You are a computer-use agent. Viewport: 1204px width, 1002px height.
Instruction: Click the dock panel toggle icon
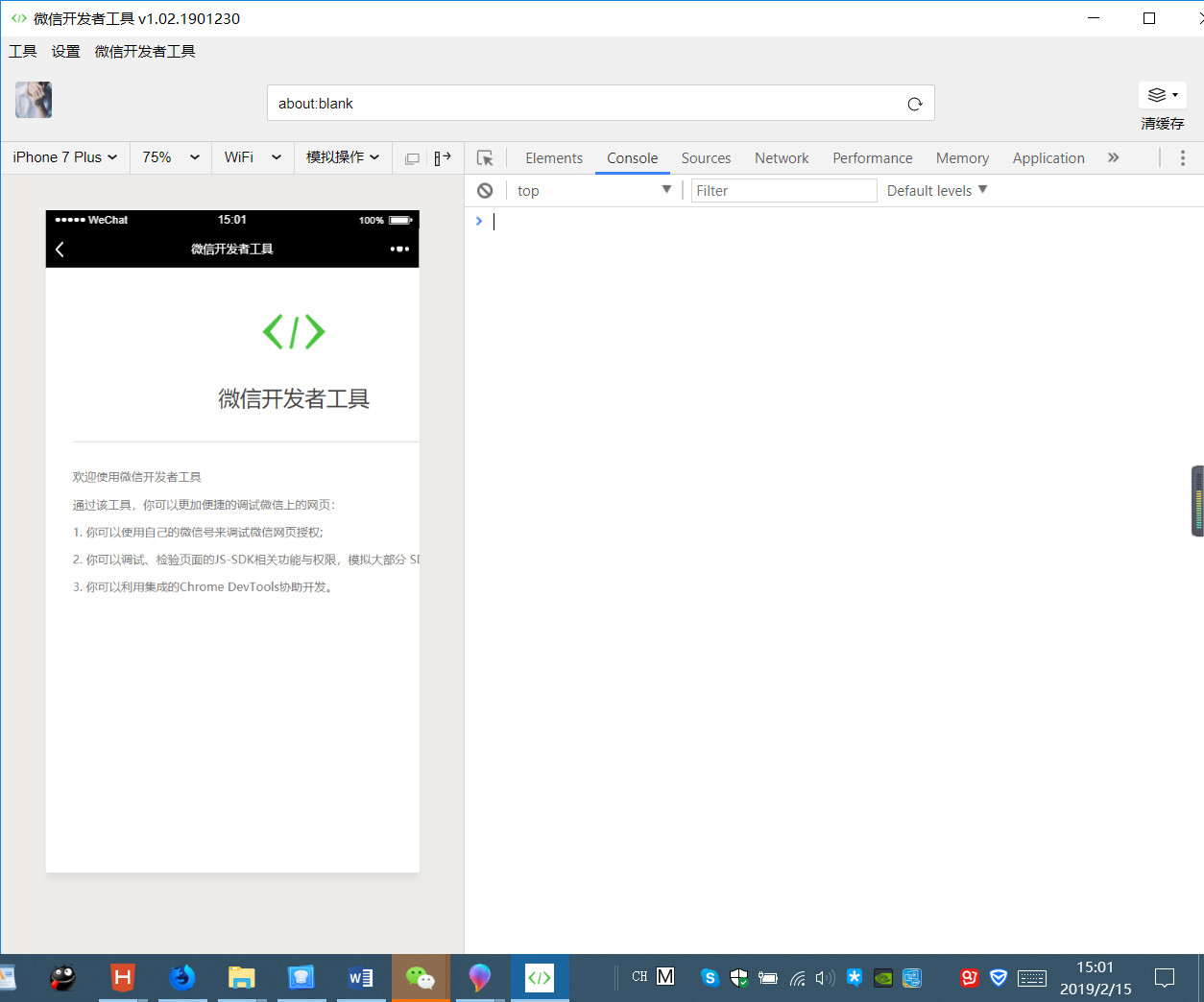pos(443,157)
